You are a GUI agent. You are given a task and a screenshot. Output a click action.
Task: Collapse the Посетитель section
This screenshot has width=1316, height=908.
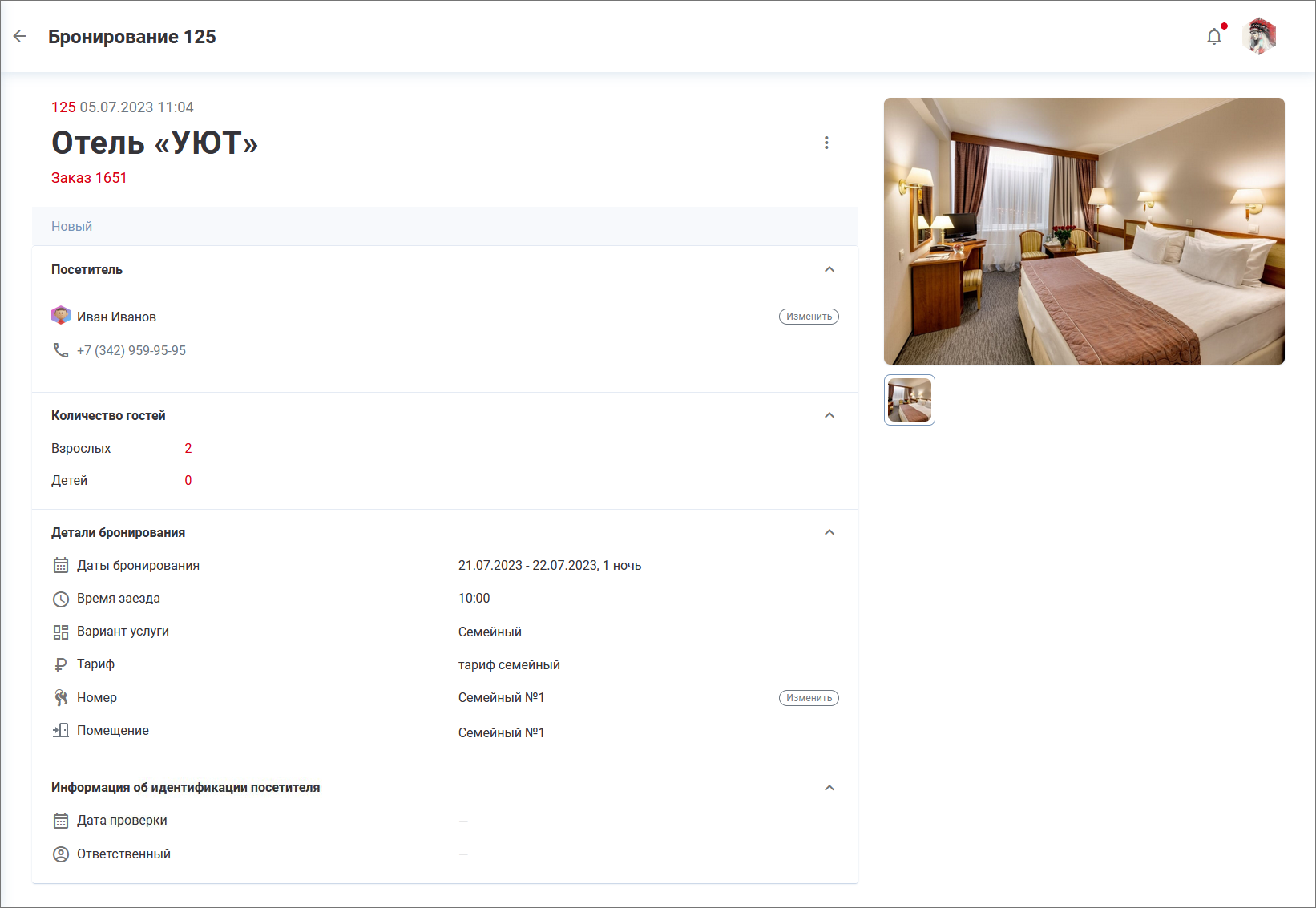pyautogui.click(x=830, y=269)
